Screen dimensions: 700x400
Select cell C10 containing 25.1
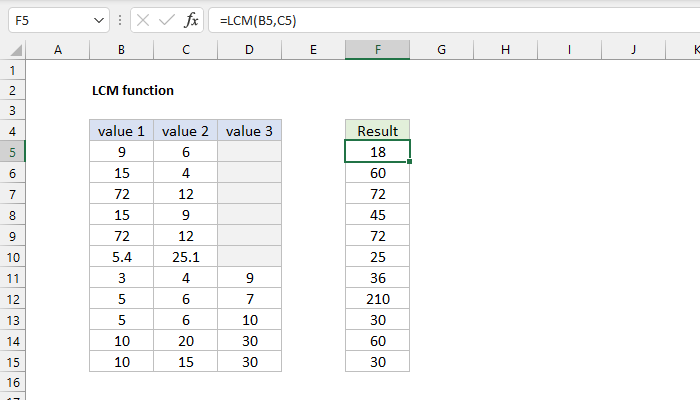click(186, 257)
